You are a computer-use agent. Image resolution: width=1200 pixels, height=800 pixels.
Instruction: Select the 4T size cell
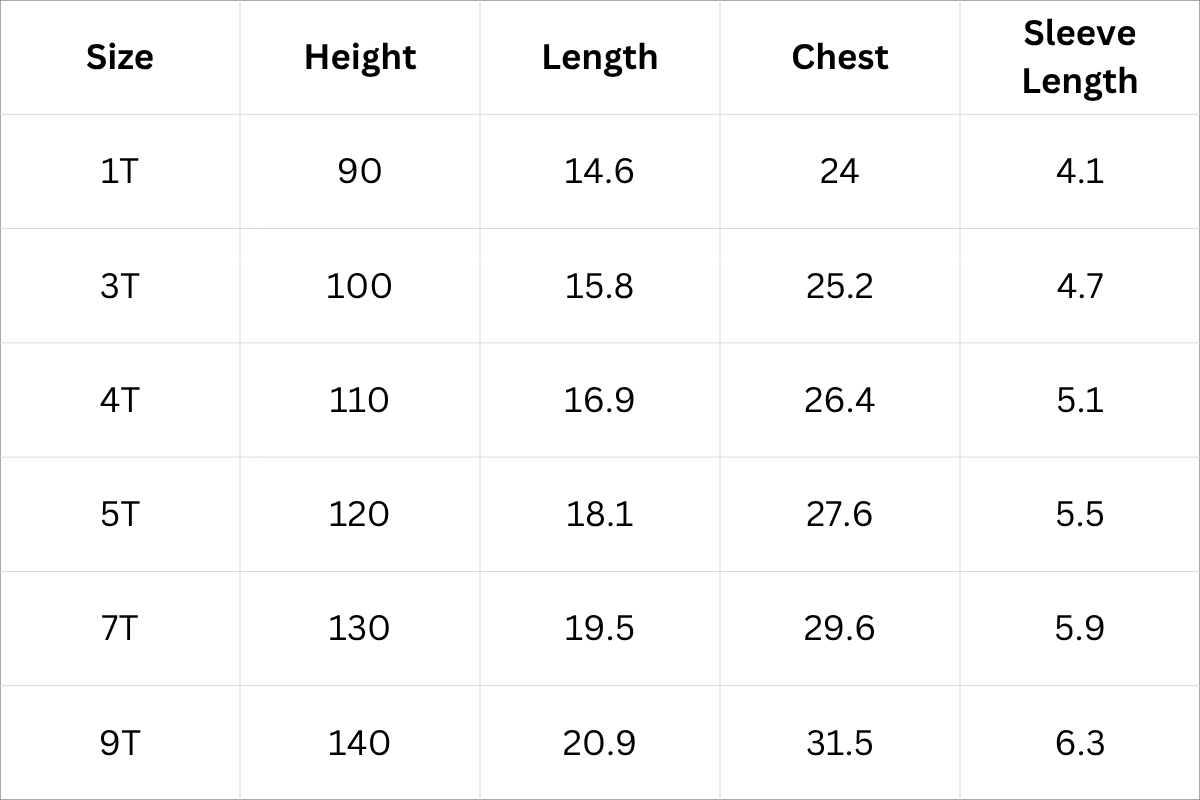tap(120, 400)
